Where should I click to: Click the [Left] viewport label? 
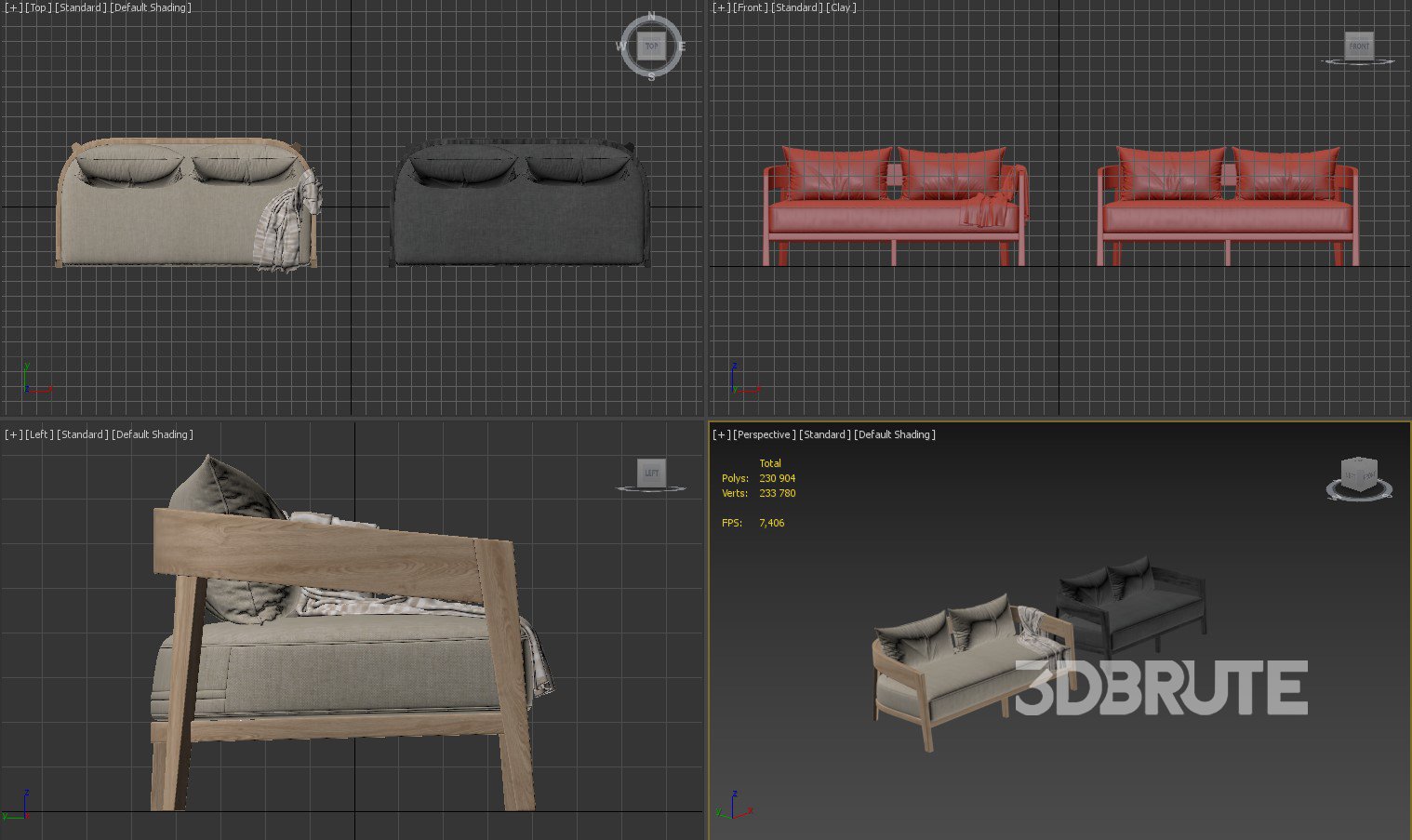click(39, 434)
